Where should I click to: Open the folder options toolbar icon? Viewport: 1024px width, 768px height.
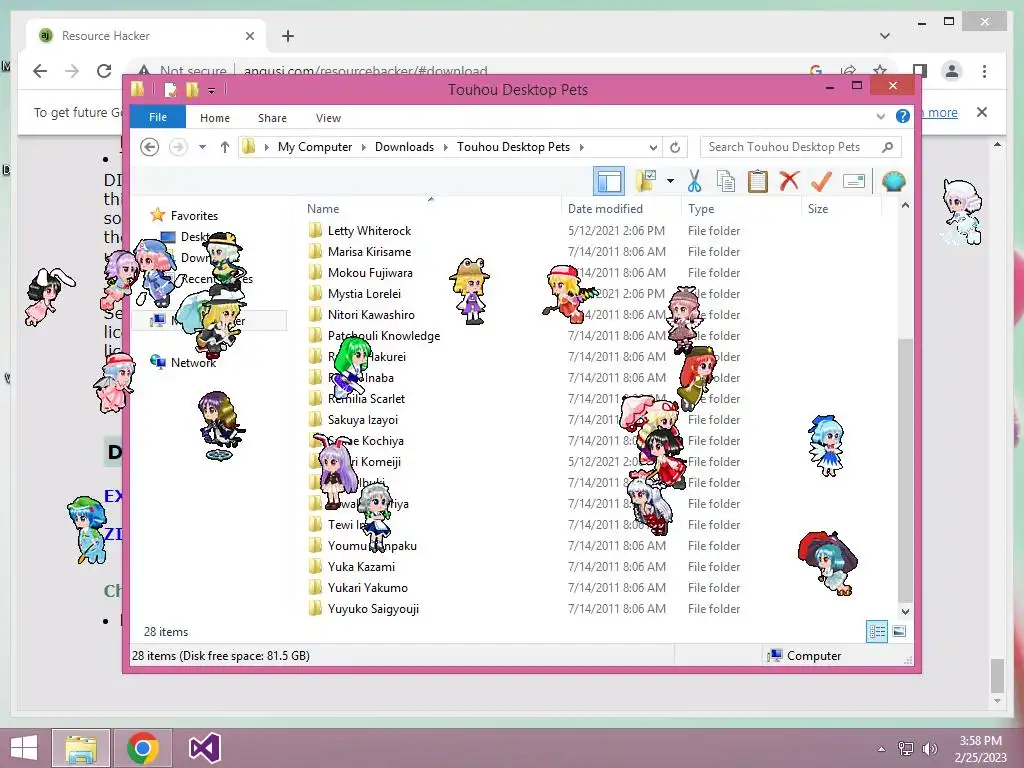click(646, 182)
